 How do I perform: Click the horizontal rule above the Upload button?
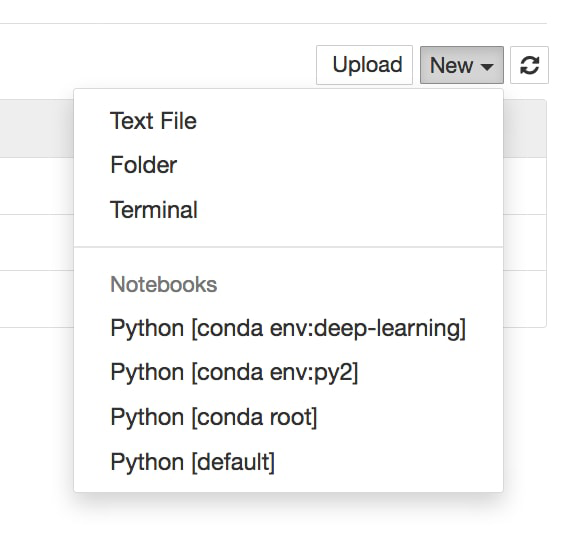pos(273,23)
